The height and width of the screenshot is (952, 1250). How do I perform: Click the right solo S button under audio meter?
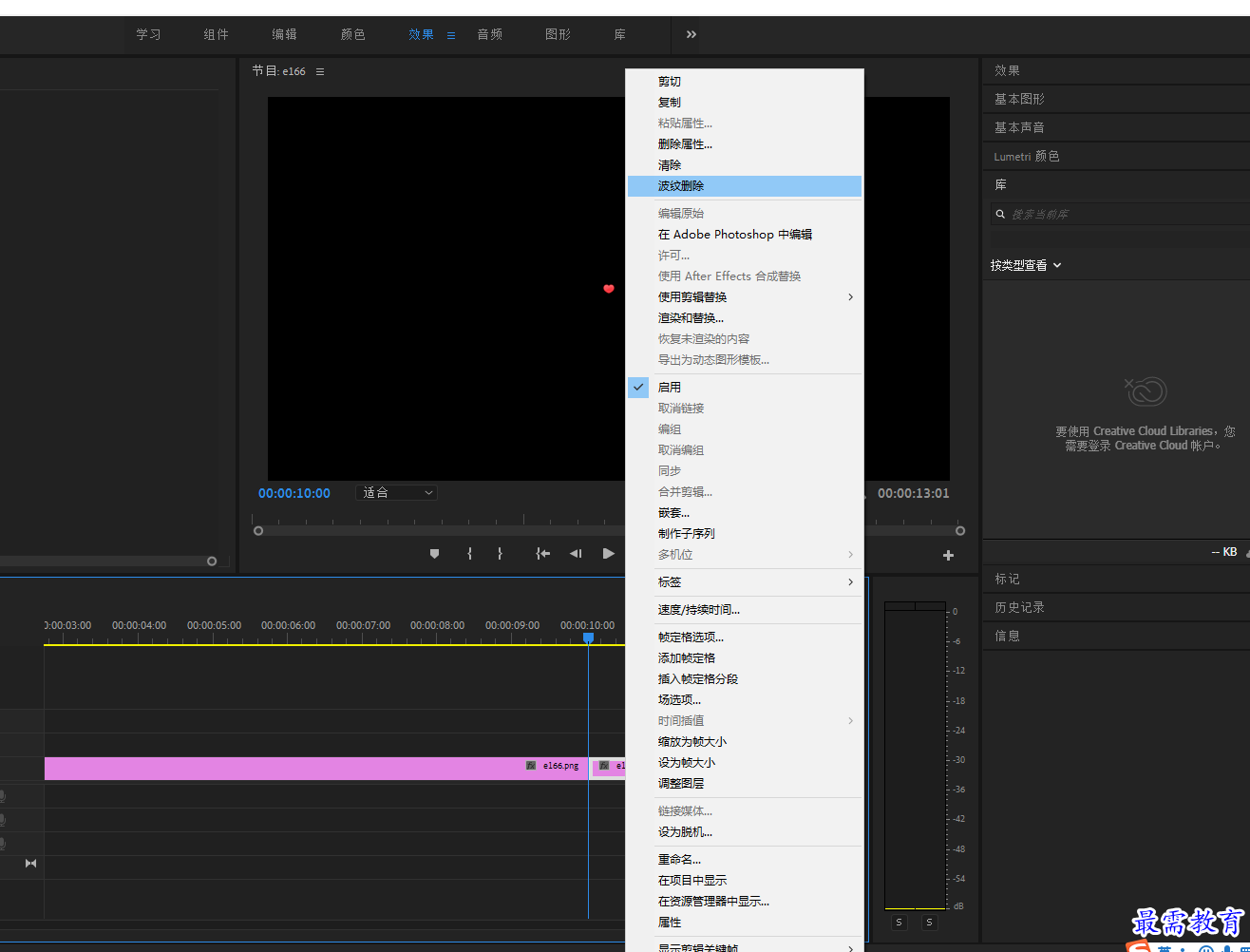pyautogui.click(x=929, y=923)
